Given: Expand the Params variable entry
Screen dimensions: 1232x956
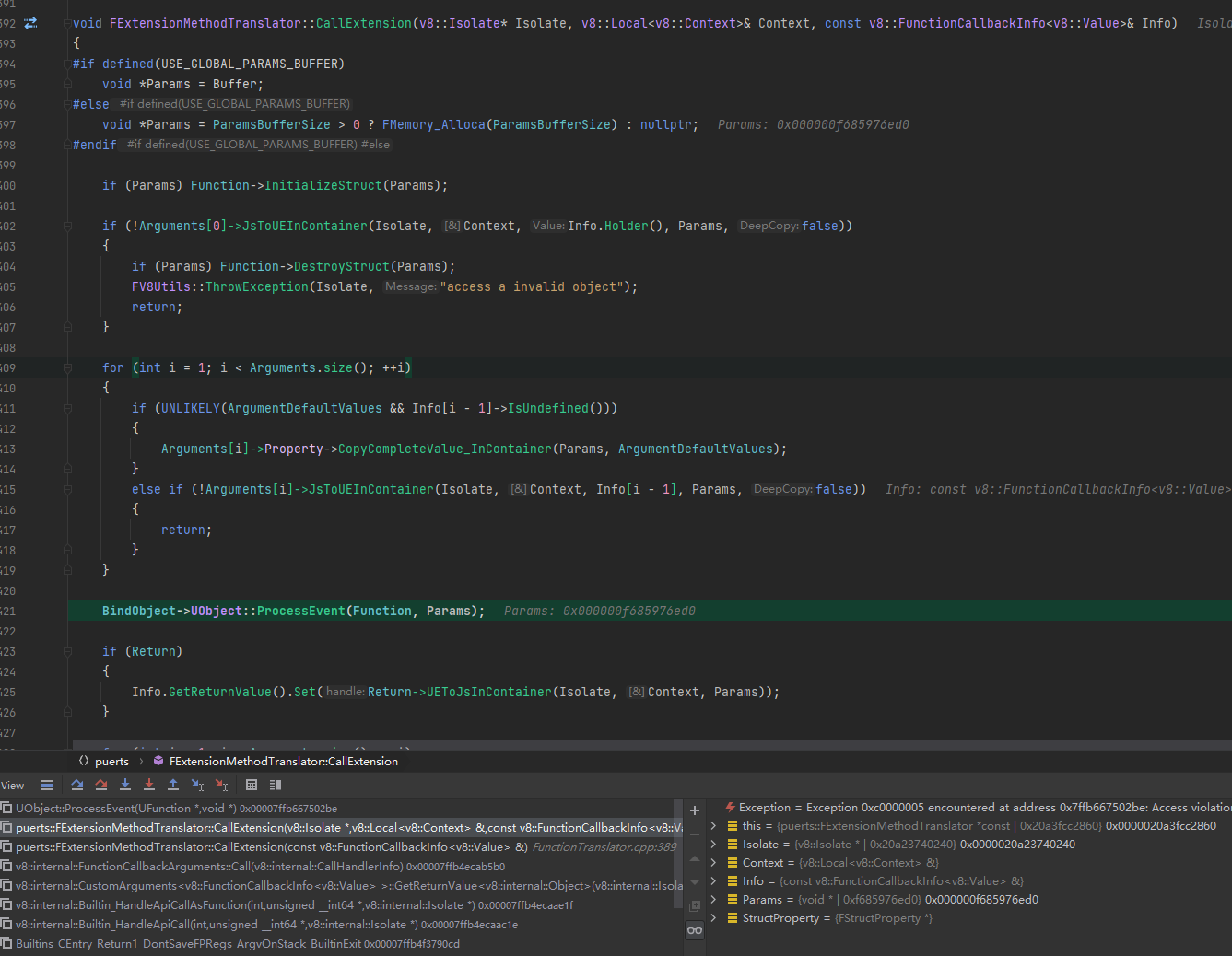Looking at the screenshot, I should pyautogui.click(x=714, y=899).
